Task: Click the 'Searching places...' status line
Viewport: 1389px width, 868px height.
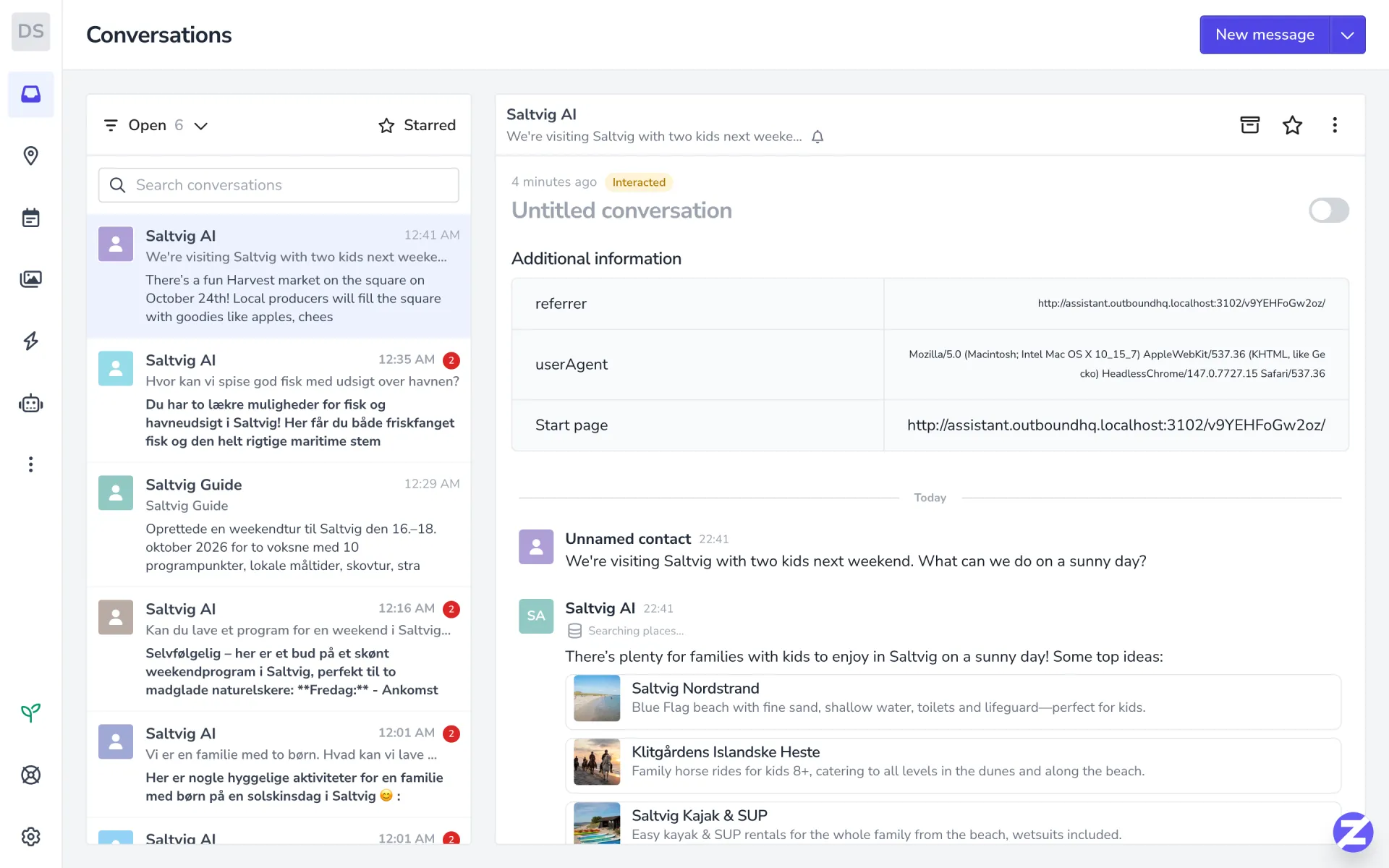Action: [626, 631]
